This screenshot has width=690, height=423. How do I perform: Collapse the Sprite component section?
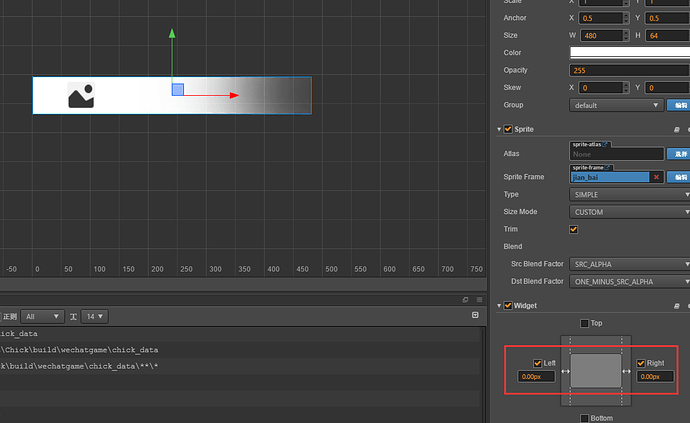pyautogui.click(x=499, y=129)
